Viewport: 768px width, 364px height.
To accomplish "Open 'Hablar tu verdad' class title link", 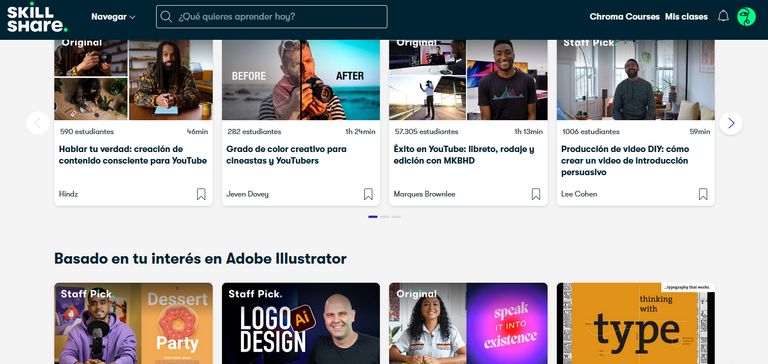I will [x=133, y=155].
